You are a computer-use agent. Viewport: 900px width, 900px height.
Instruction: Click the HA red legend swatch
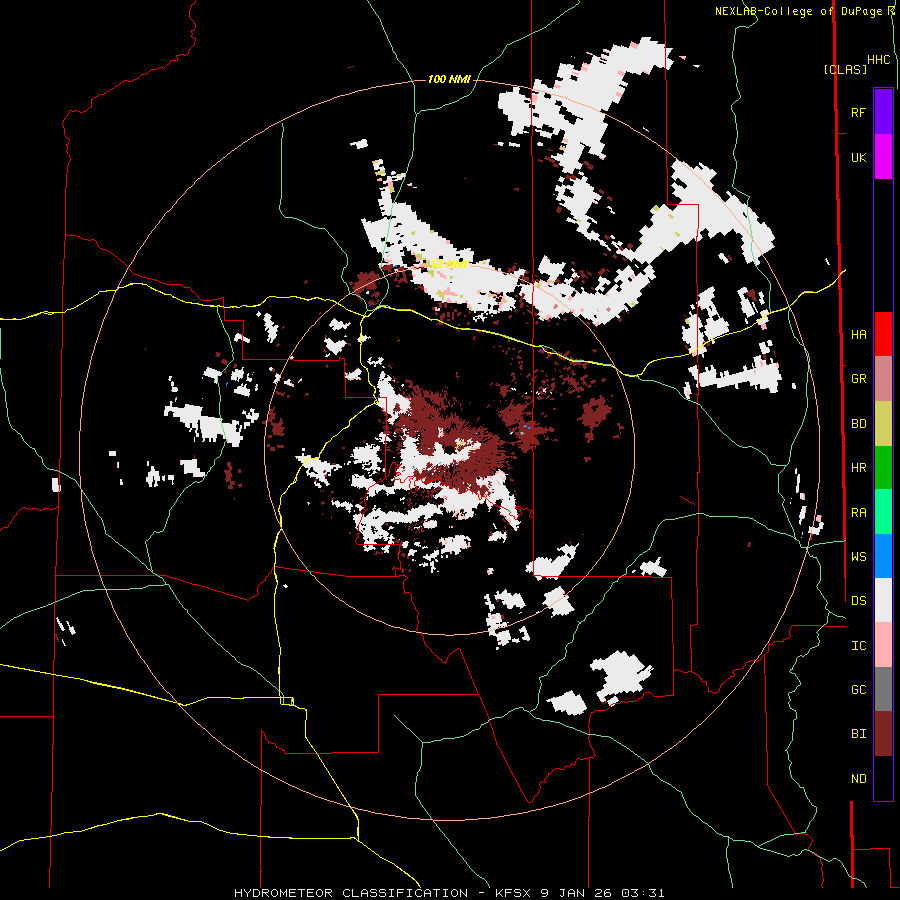883,334
